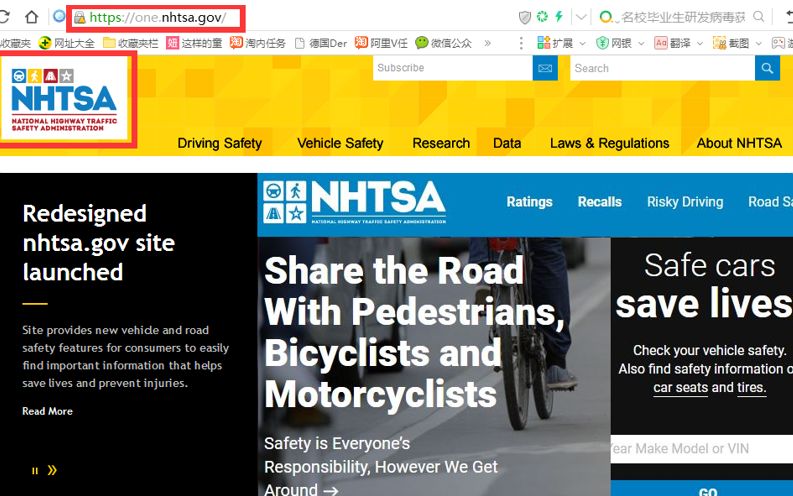
Task: Click the tires link
Action: (x=752, y=387)
